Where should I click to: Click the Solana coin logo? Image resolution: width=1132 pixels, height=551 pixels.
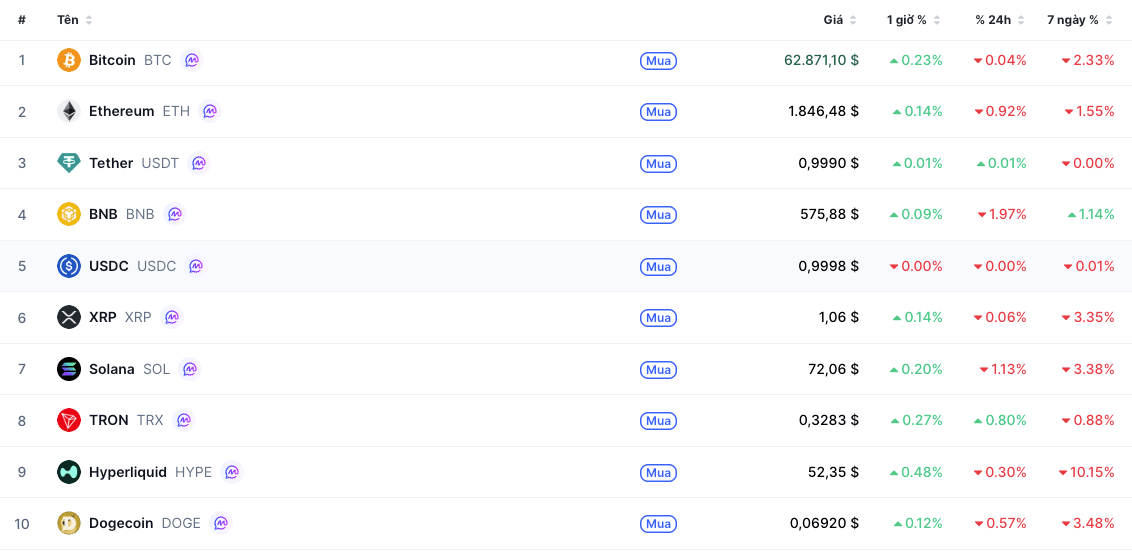coord(69,369)
